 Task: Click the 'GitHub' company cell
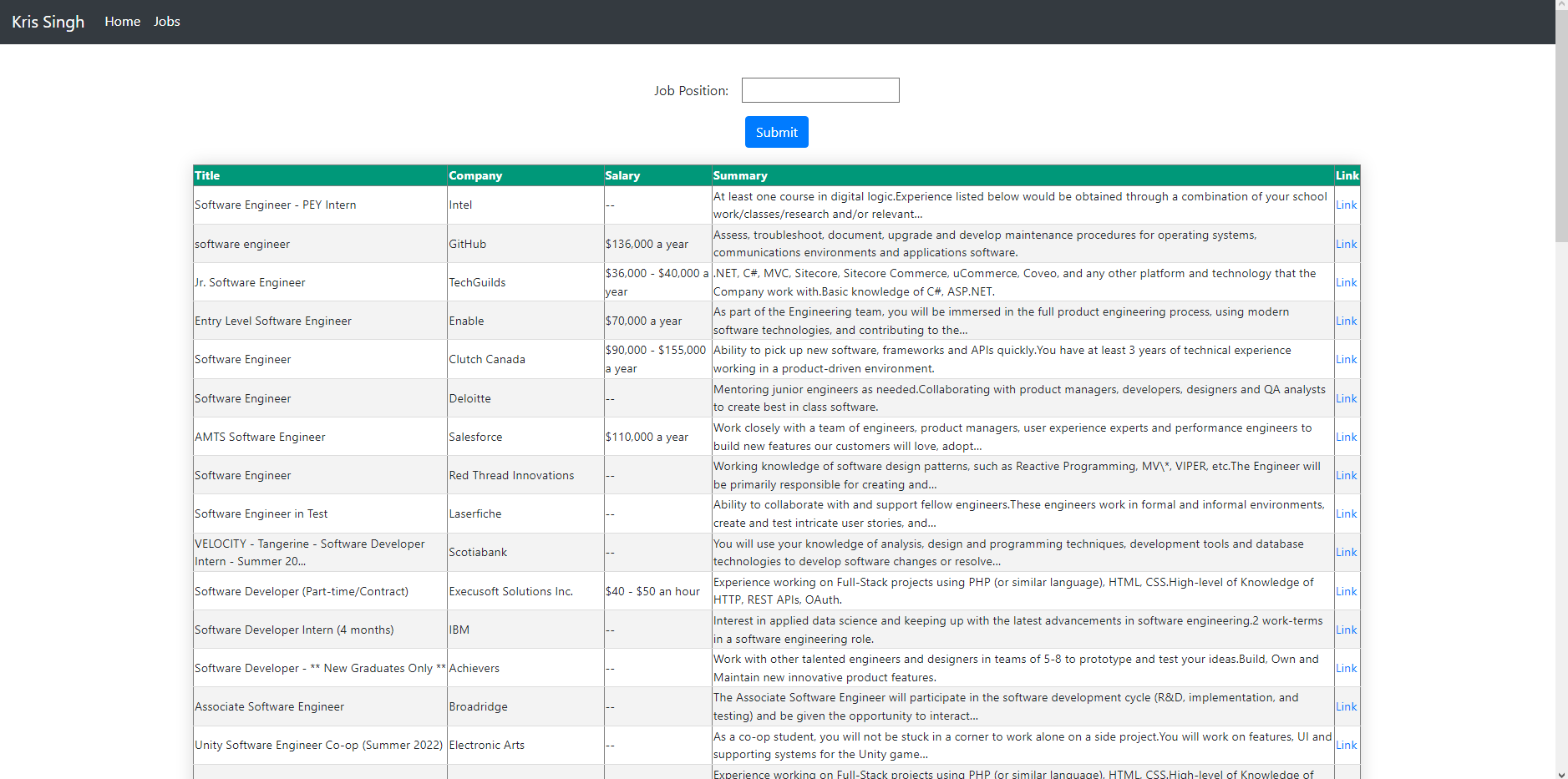coord(525,244)
